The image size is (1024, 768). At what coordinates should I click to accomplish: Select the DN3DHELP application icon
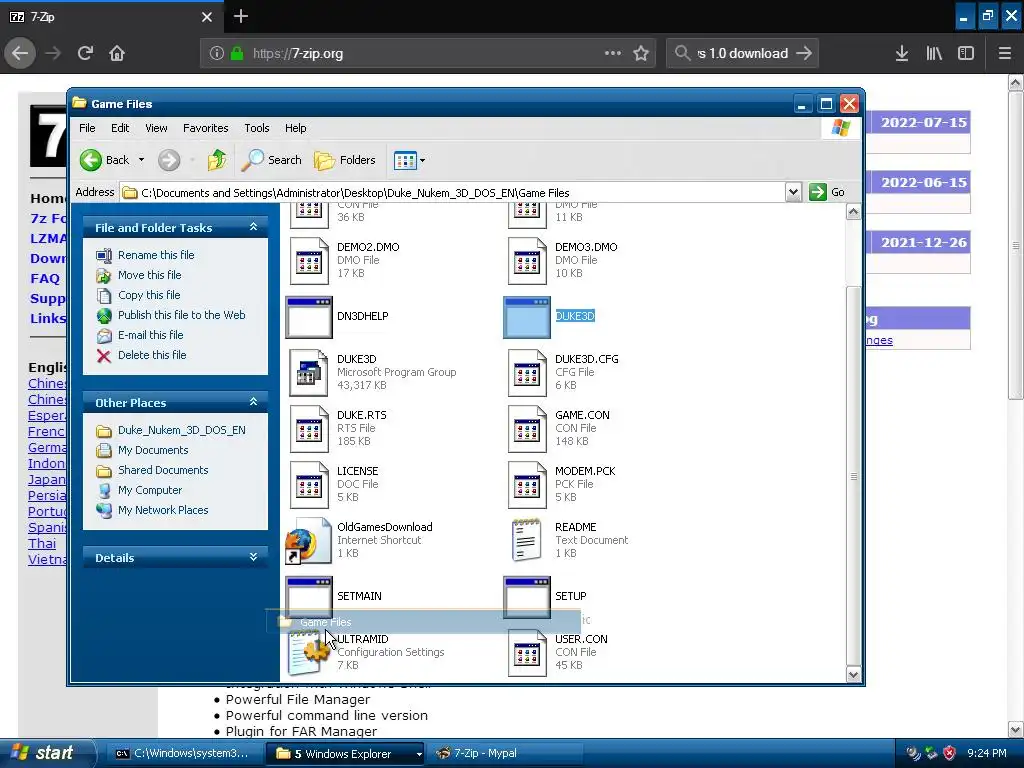[x=309, y=317]
